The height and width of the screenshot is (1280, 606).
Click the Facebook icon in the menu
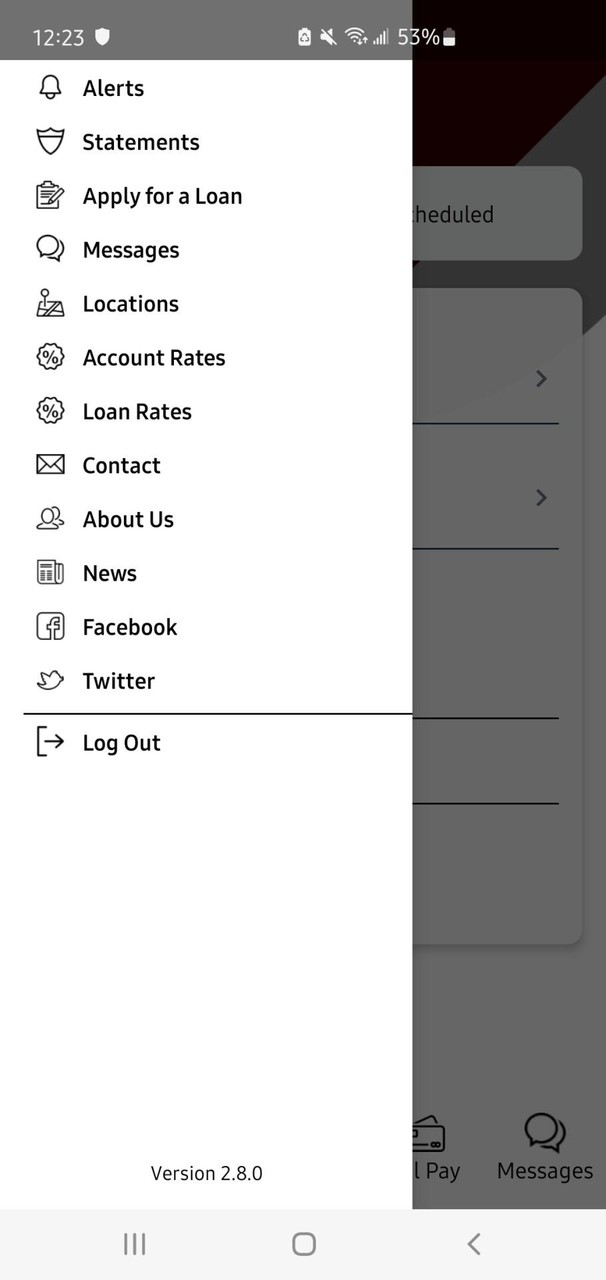pyautogui.click(x=50, y=626)
